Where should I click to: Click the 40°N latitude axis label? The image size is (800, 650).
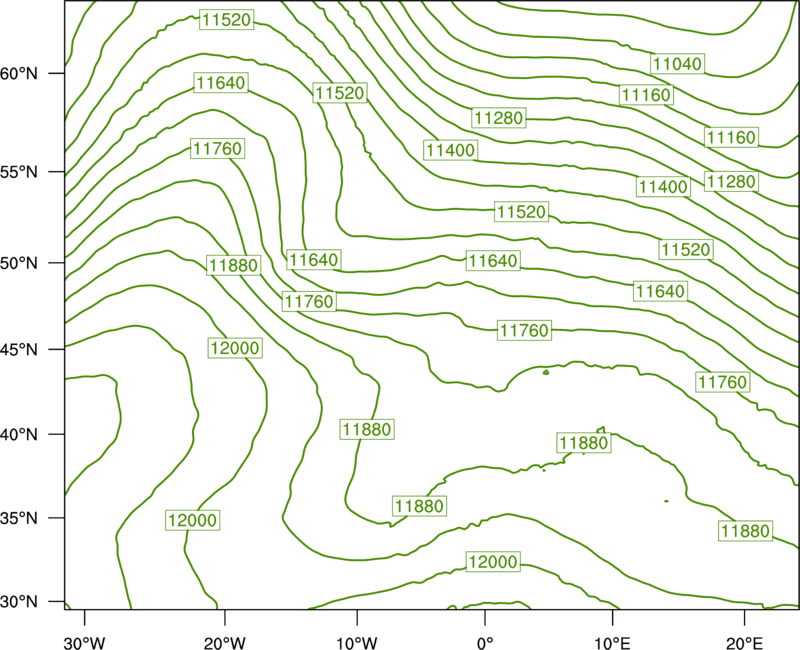(x=19, y=435)
